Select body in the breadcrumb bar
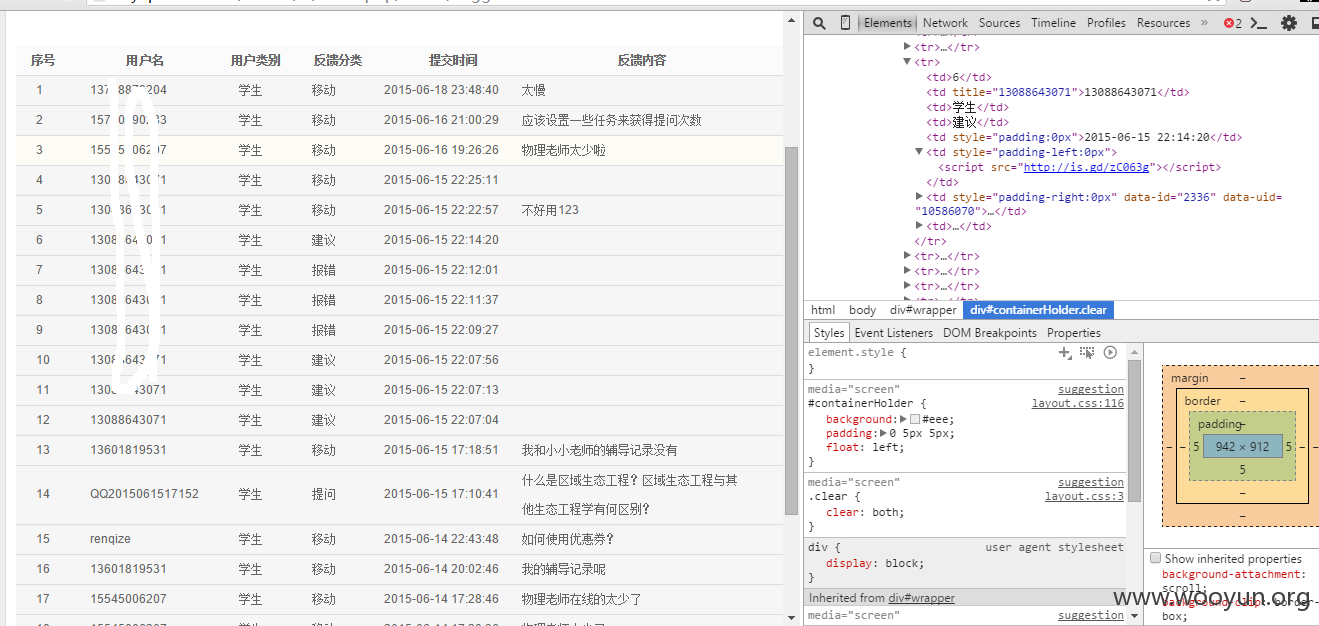 862,310
